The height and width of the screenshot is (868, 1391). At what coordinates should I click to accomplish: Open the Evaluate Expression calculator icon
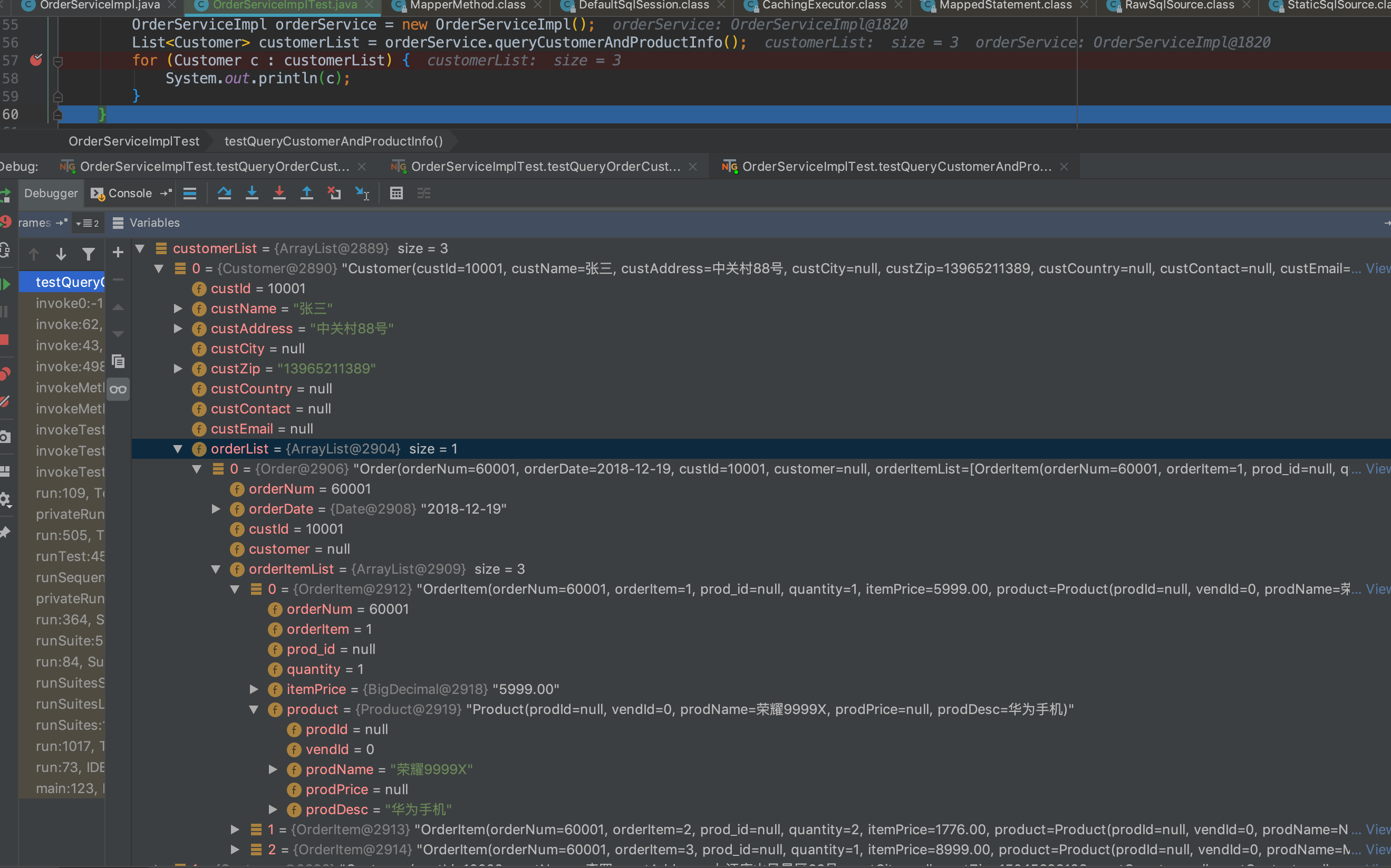click(x=396, y=193)
